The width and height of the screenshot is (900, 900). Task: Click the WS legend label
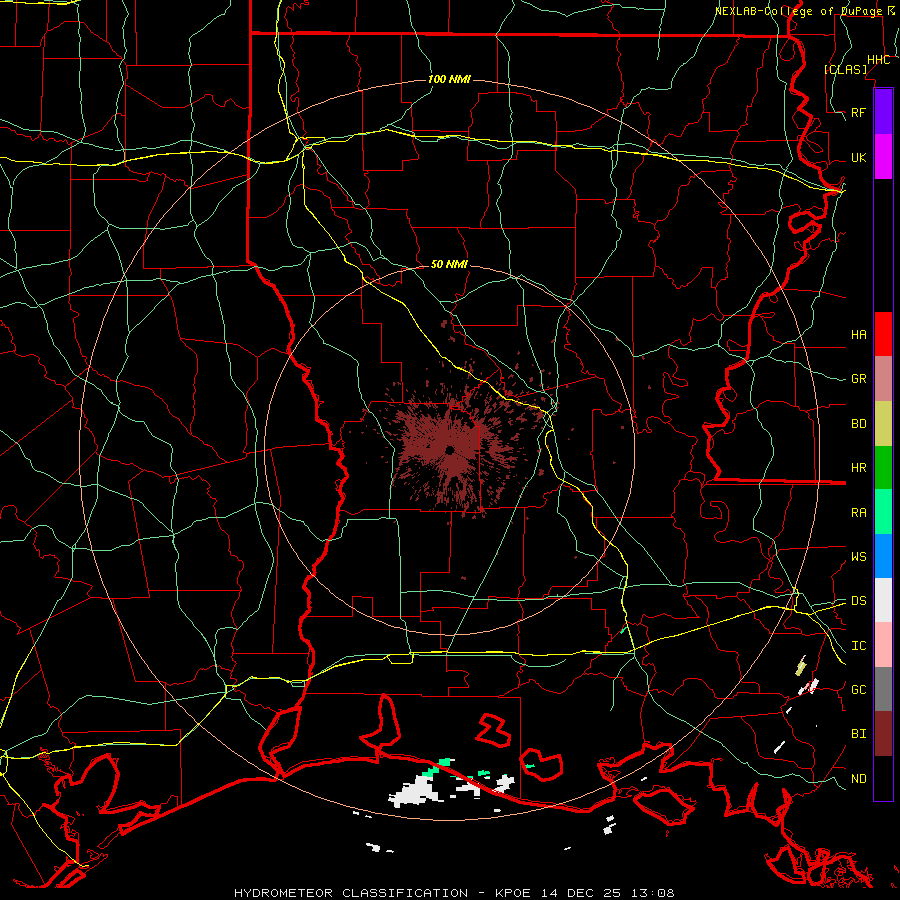point(858,556)
